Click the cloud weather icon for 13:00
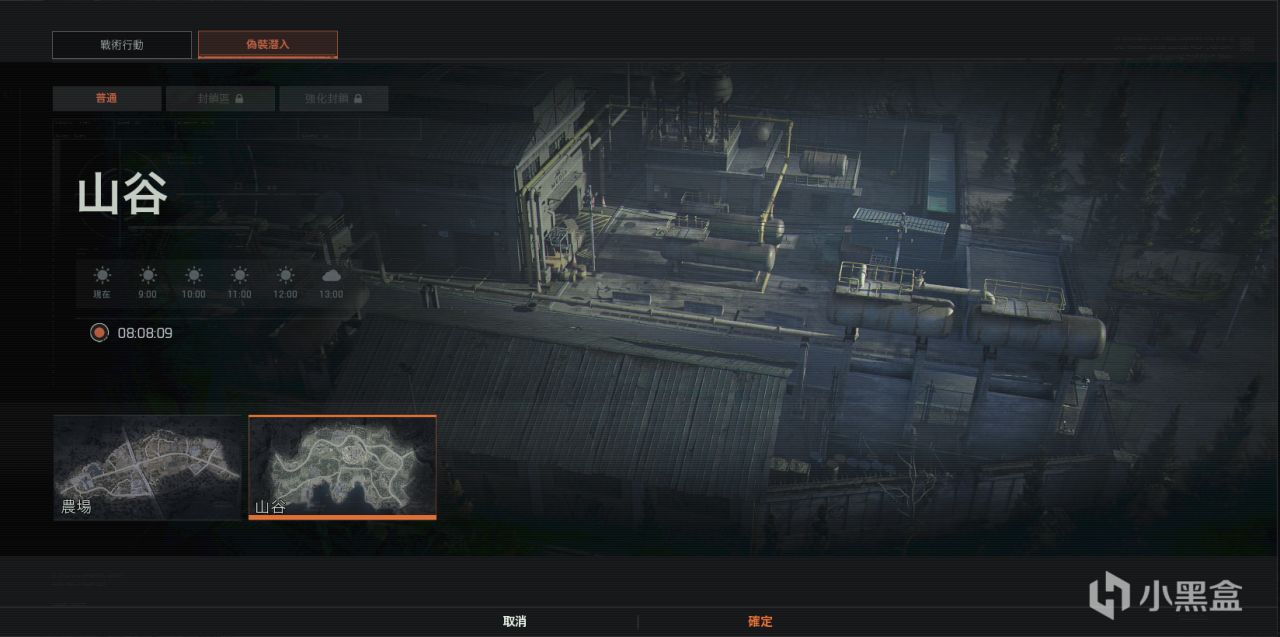This screenshot has width=1280, height=637. tap(331, 275)
